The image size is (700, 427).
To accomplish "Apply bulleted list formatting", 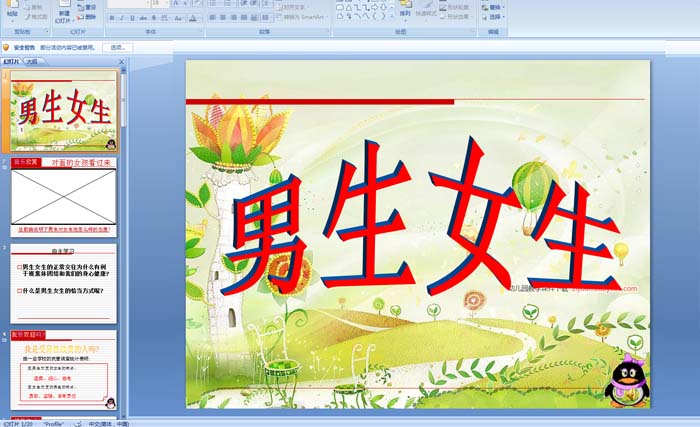I will pyautogui.click(x=214, y=4).
